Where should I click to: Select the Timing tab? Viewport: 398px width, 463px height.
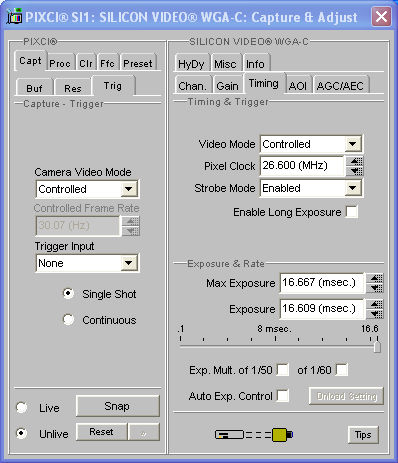coord(264,83)
